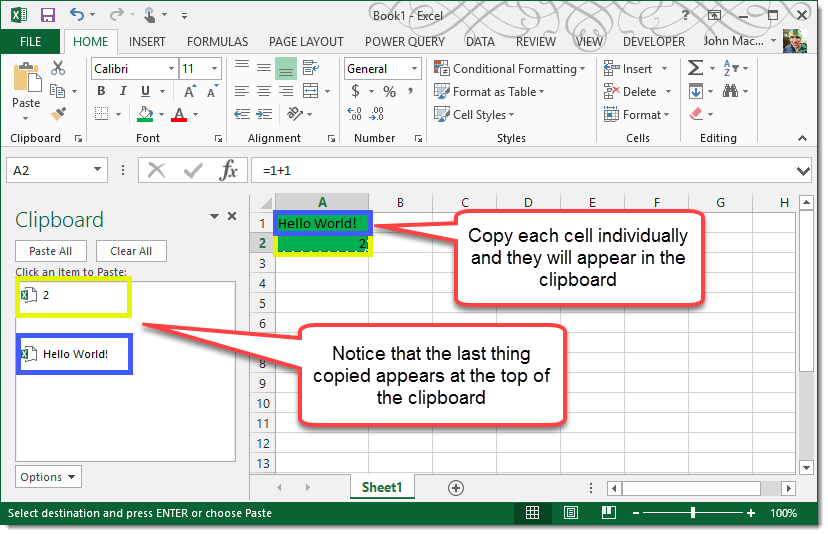This screenshot has height=535, width=828.
Task: Increase Decimal places
Action: click(354, 114)
